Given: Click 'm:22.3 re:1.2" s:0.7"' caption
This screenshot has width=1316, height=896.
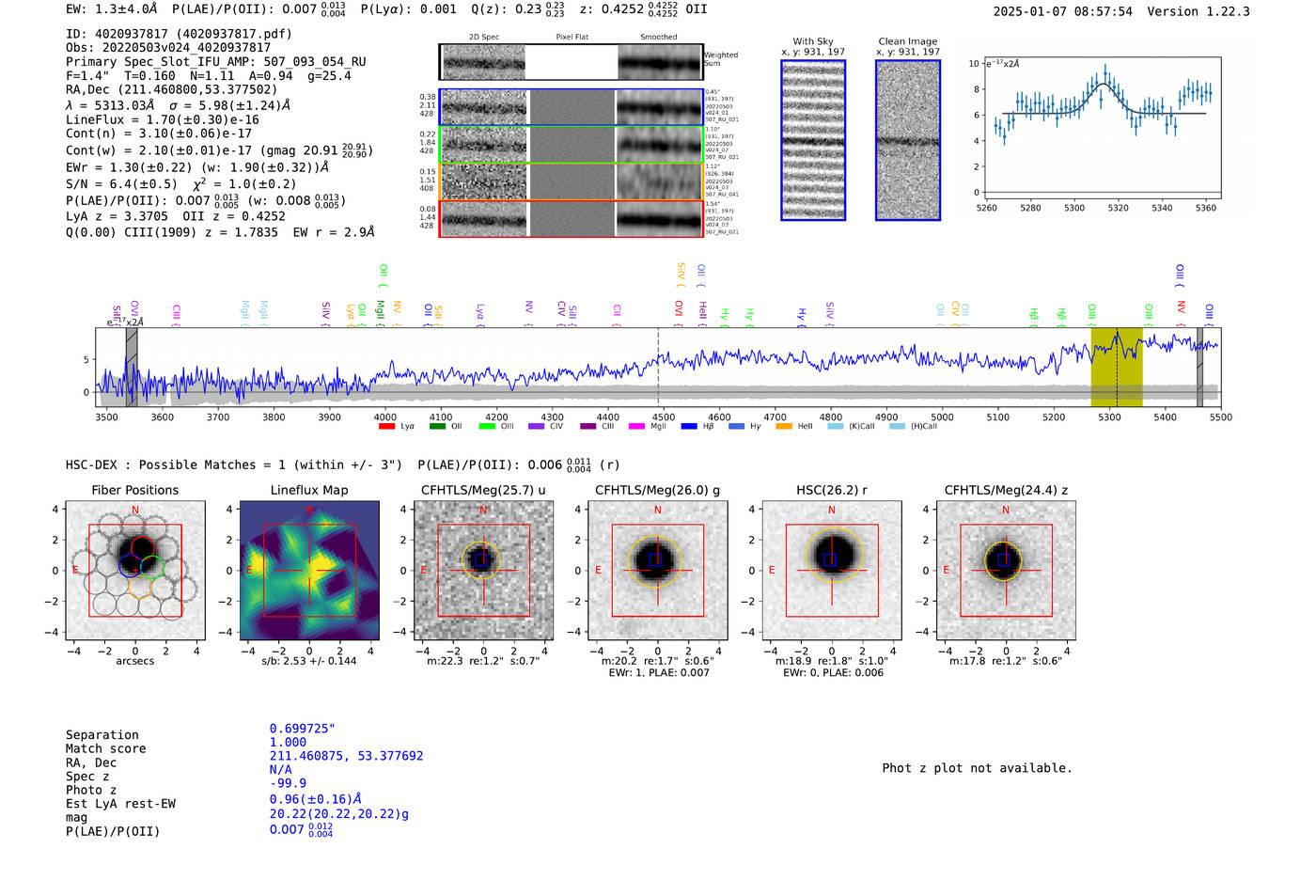Looking at the screenshot, I should click(x=483, y=661).
